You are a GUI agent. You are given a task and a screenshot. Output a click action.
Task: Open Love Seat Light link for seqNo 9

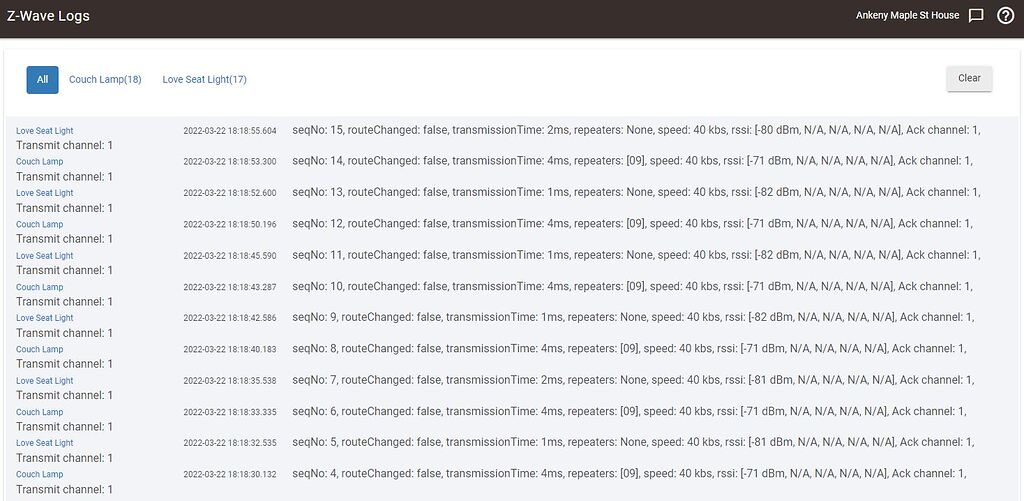[x=44, y=317]
